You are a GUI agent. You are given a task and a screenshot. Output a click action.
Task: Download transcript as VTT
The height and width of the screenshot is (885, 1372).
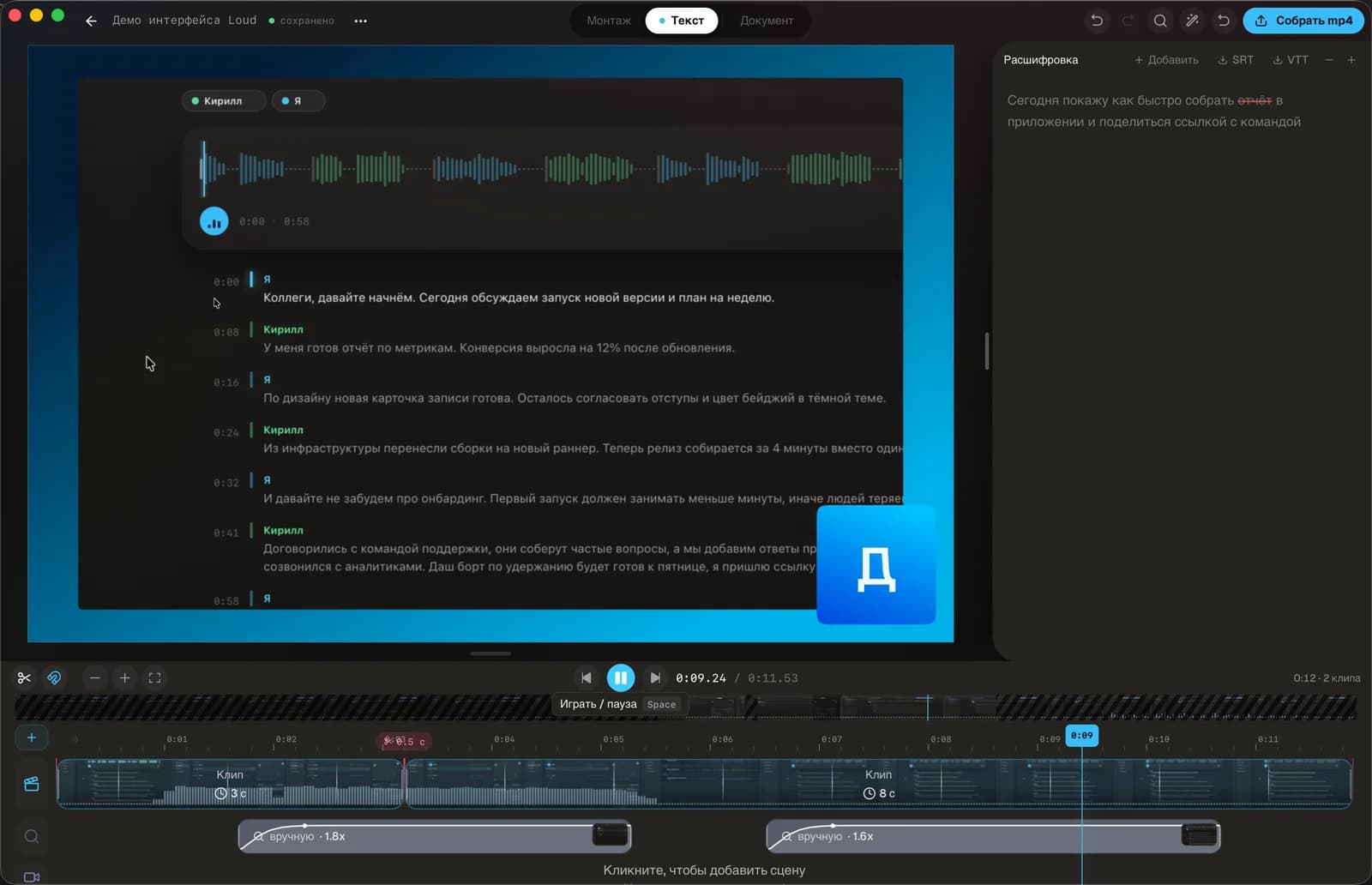click(x=1291, y=60)
